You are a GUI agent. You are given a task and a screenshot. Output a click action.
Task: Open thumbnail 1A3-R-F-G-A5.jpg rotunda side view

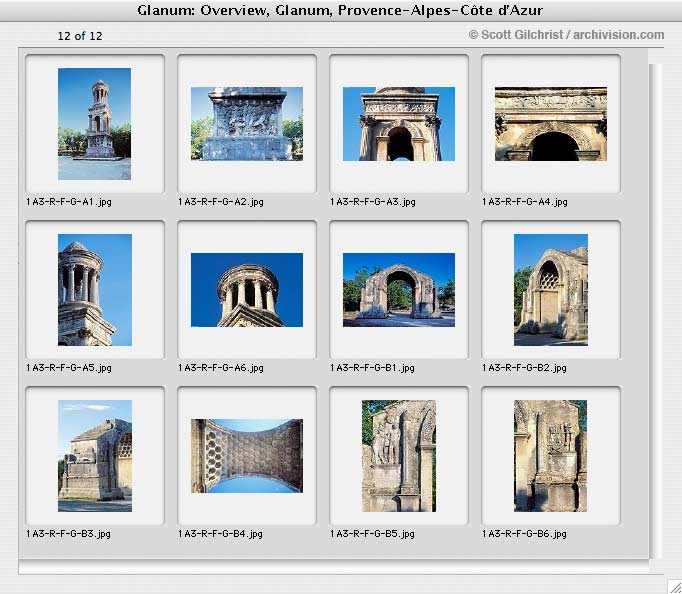95,290
